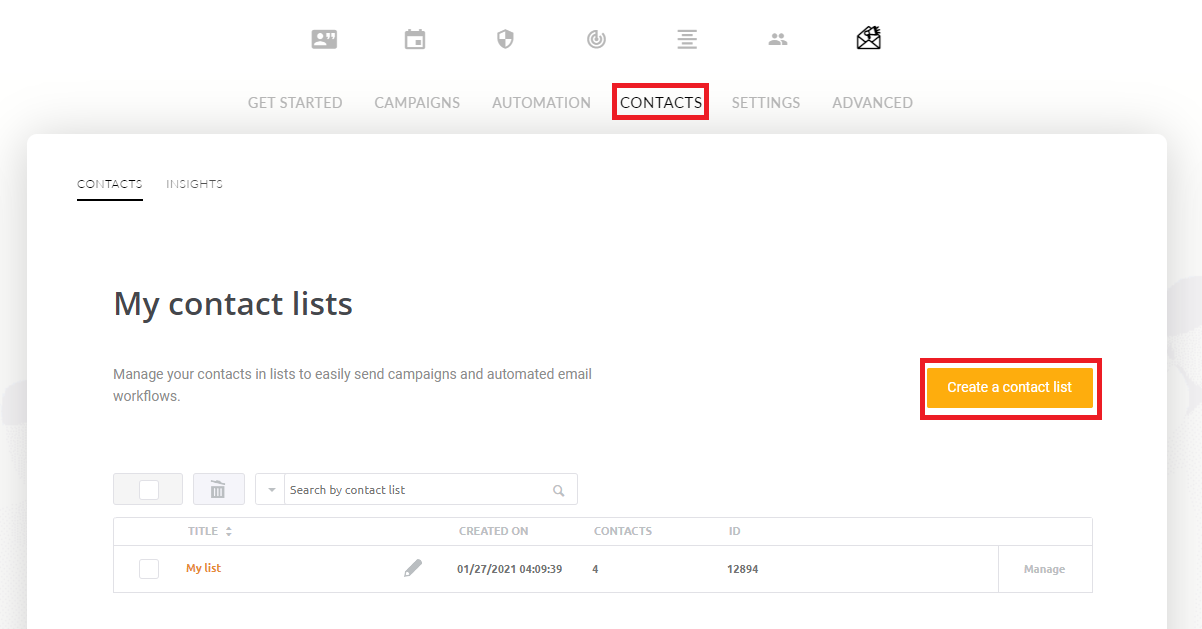The width and height of the screenshot is (1202, 629).
Task: Click Manage for My list
Action: [x=1044, y=569]
